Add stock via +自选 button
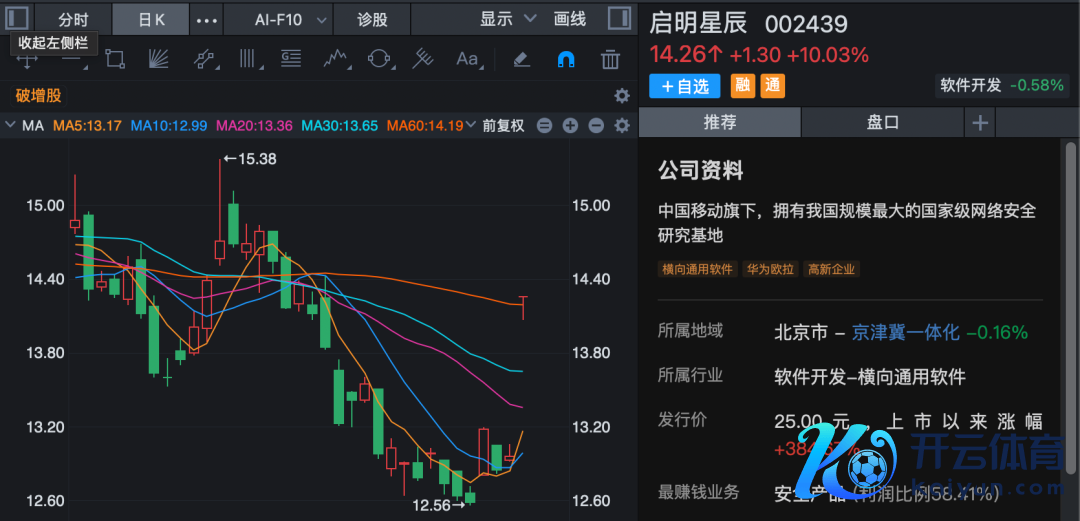 pos(685,86)
